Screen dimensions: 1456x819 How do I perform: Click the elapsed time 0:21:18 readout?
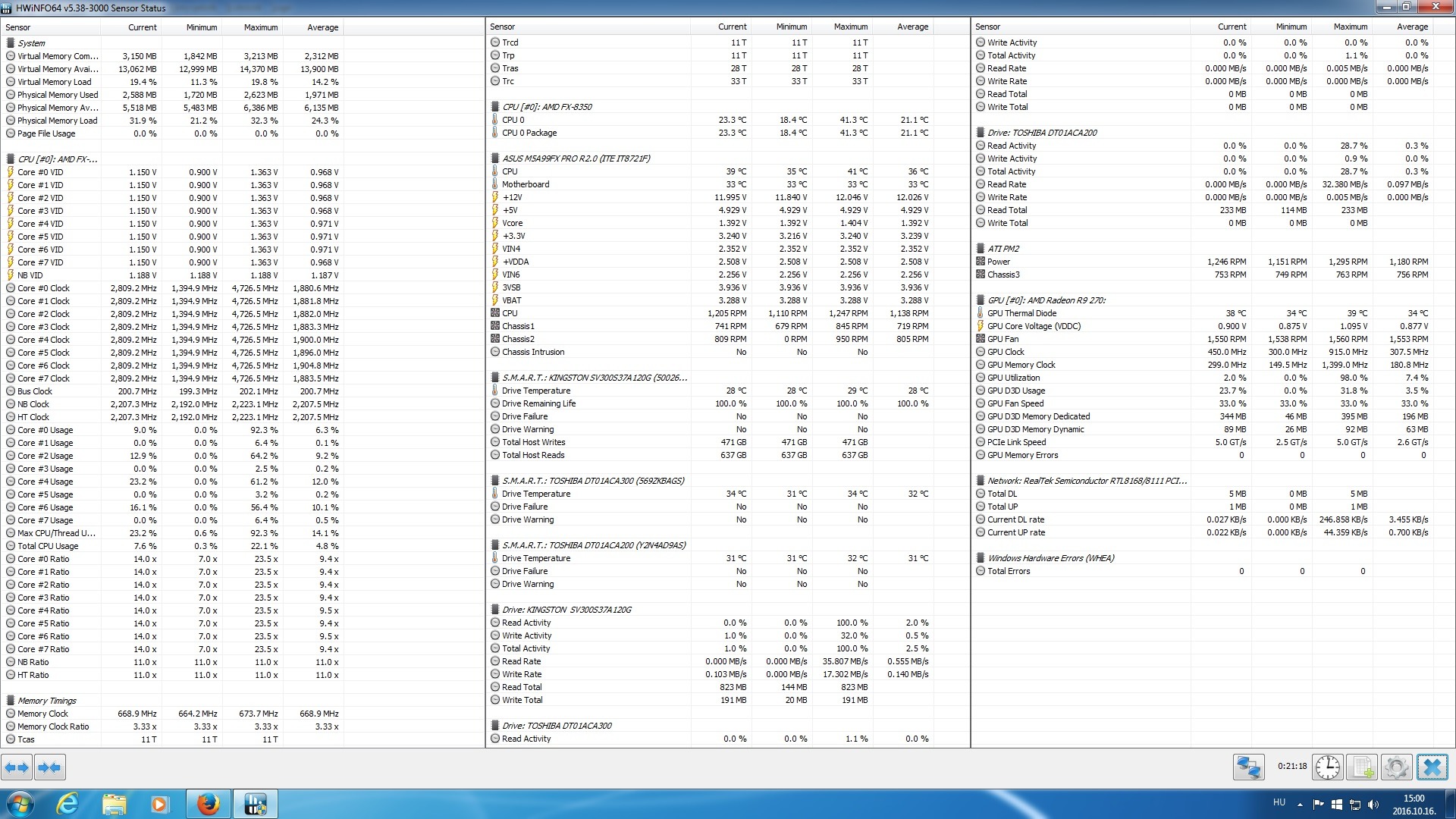pos(1292,767)
